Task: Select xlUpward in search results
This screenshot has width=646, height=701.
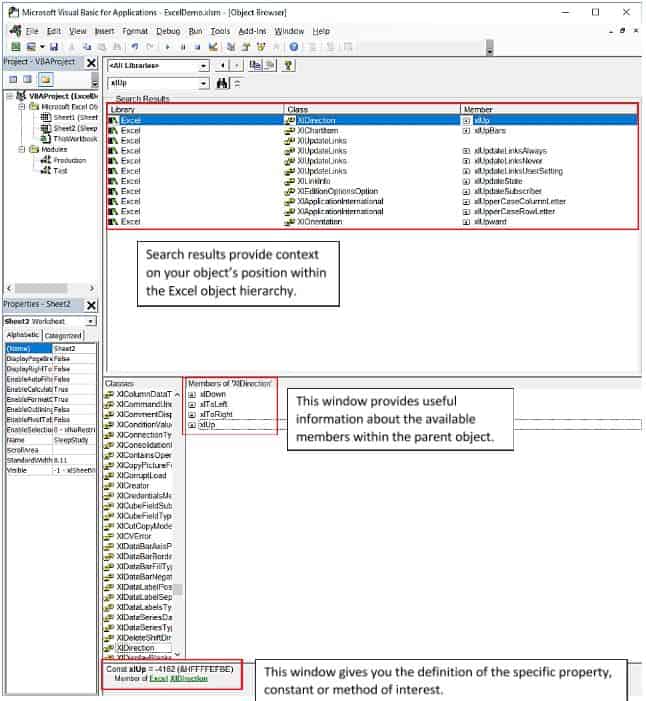Action: pyautogui.click(x=490, y=222)
